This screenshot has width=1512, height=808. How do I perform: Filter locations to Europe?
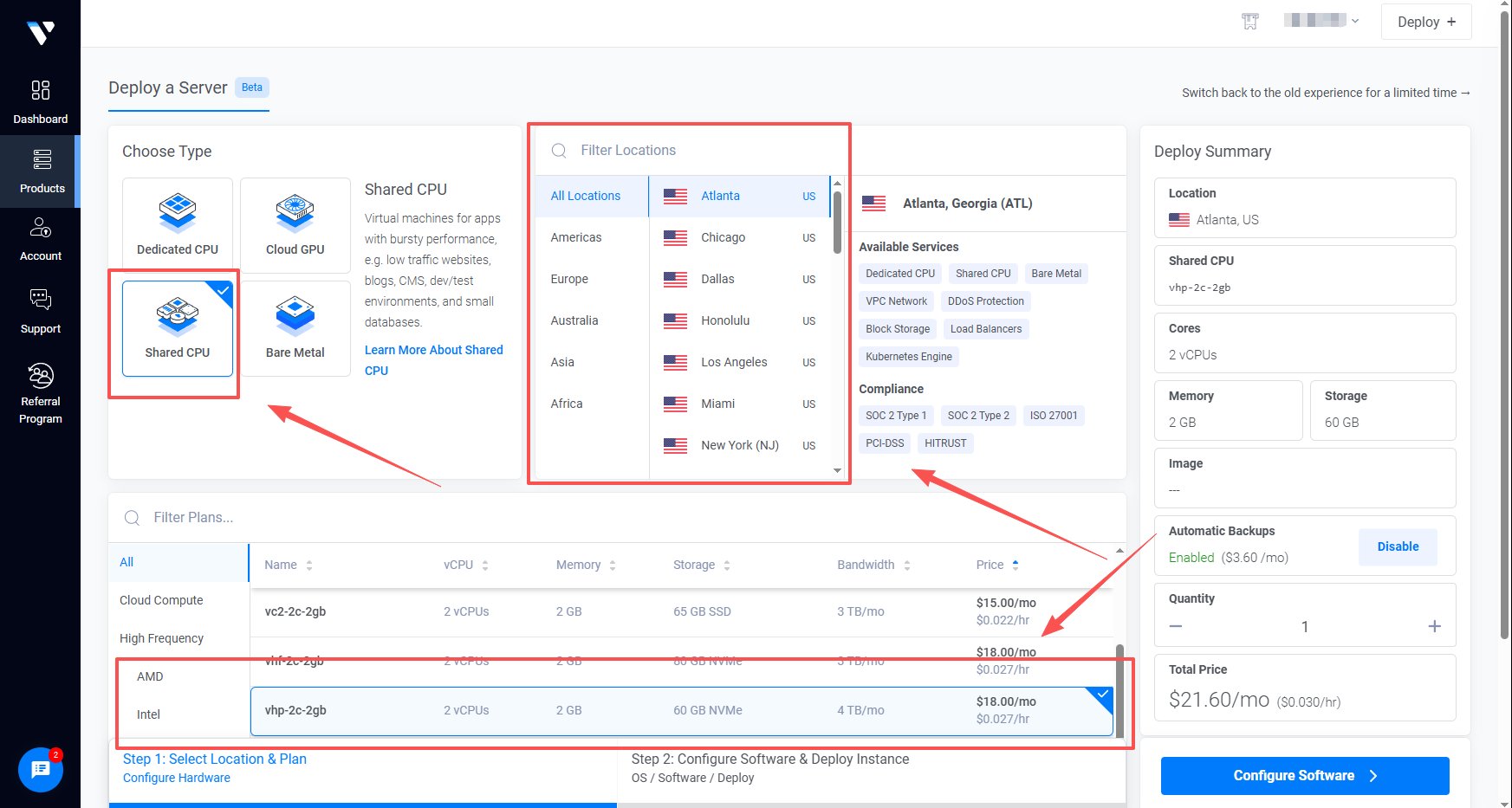pos(592,279)
